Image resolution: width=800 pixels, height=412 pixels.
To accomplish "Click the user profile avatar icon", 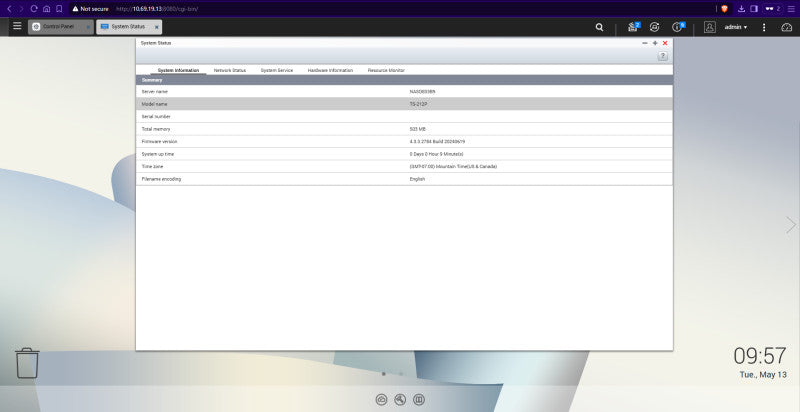I will tap(710, 27).
